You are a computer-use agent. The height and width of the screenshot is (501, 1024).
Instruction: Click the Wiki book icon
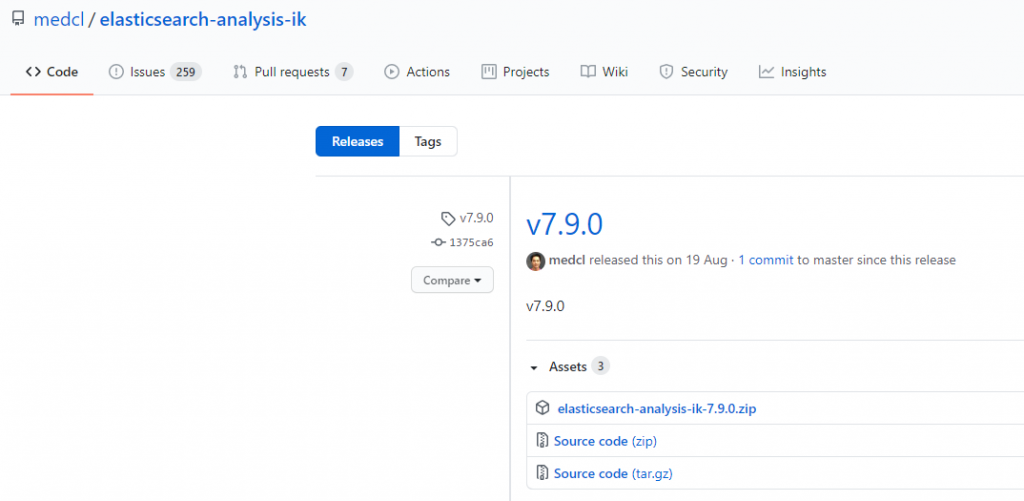[588, 72]
